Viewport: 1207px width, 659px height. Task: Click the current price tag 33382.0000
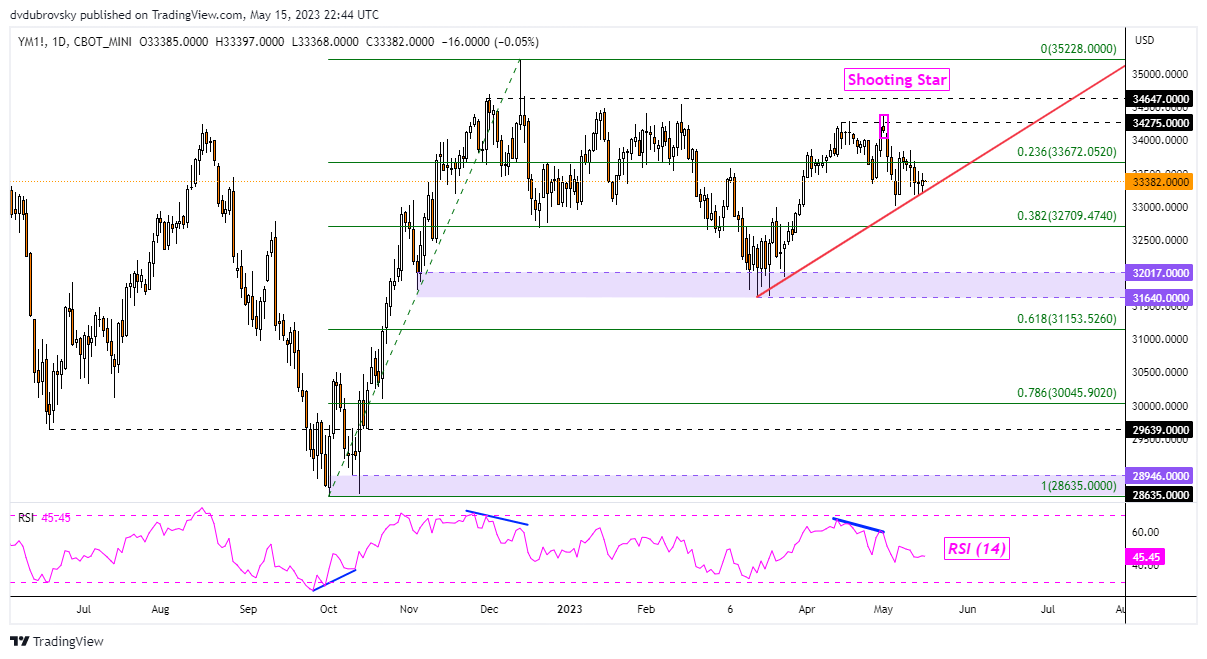tap(1159, 182)
